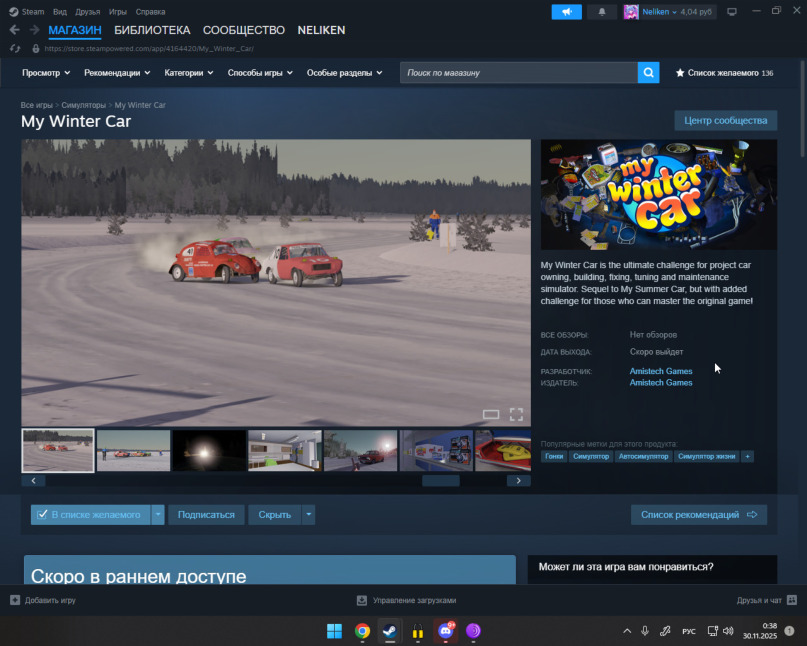Select the dark night headlight thumbnail
Screen dimensions: 807x646
pos(209,450)
